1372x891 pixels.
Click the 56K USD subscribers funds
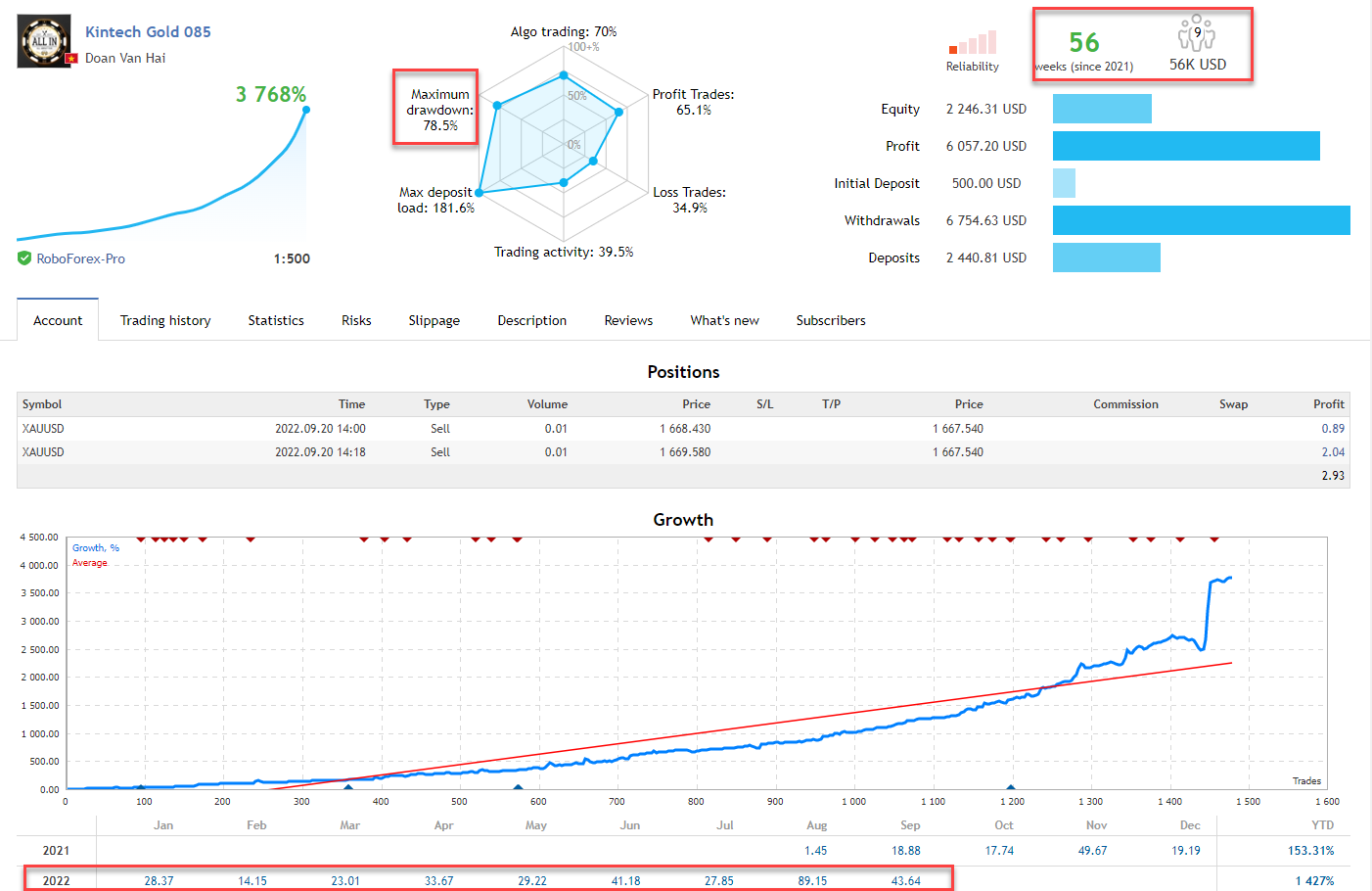click(1198, 64)
